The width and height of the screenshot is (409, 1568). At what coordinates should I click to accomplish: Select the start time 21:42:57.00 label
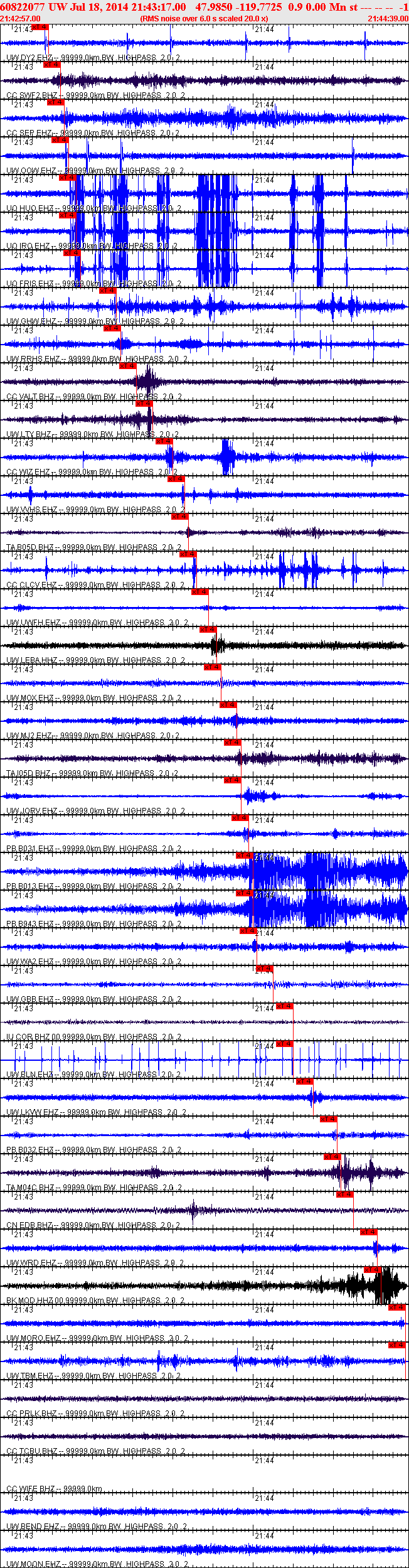(21, 19)
